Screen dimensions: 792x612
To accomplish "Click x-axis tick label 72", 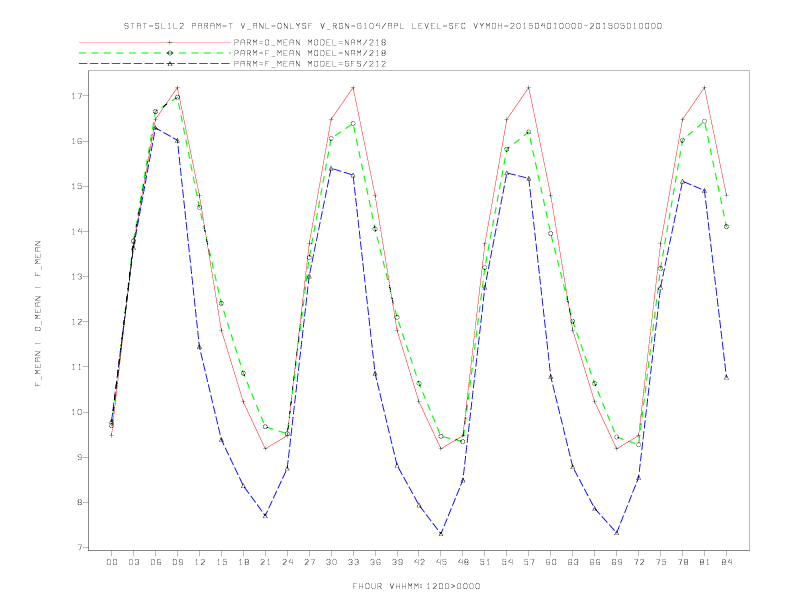I will click(638, 562).
